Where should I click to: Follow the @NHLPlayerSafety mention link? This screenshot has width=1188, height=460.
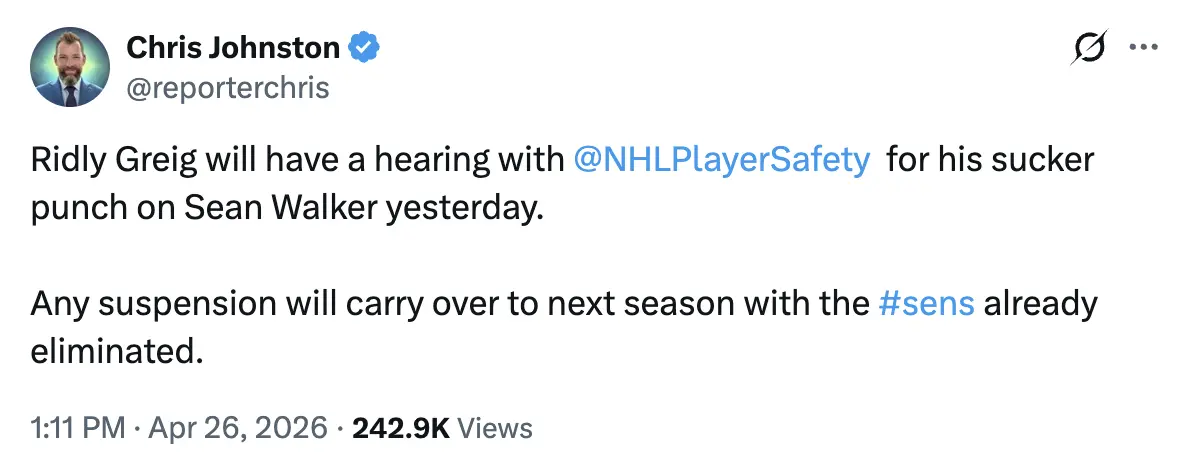[722, 160]
